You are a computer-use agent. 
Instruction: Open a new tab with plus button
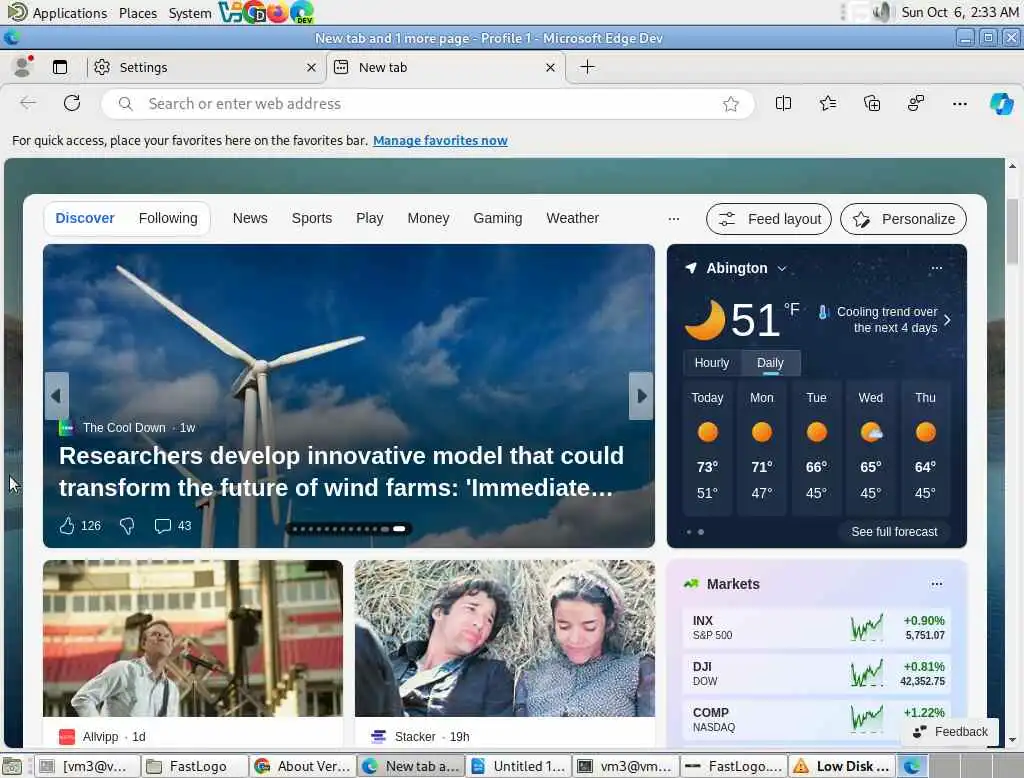(587, 67)
